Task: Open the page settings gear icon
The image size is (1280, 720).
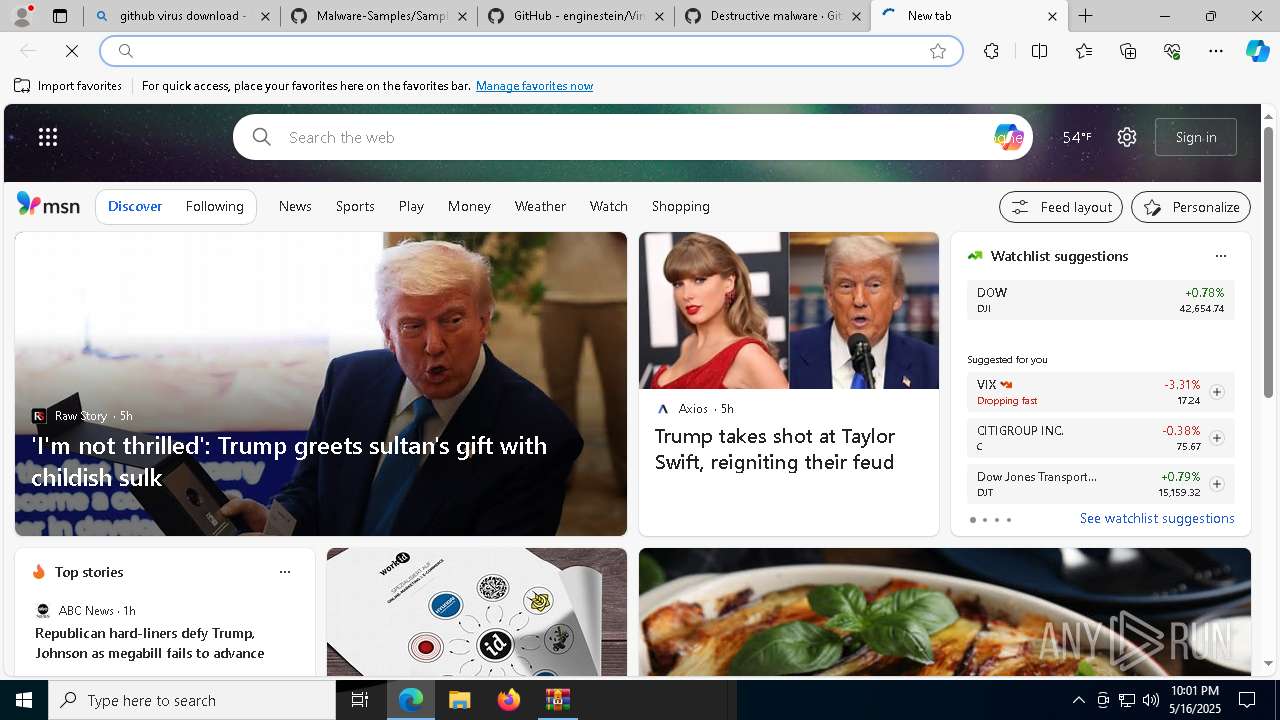Action: [1127, 137]
